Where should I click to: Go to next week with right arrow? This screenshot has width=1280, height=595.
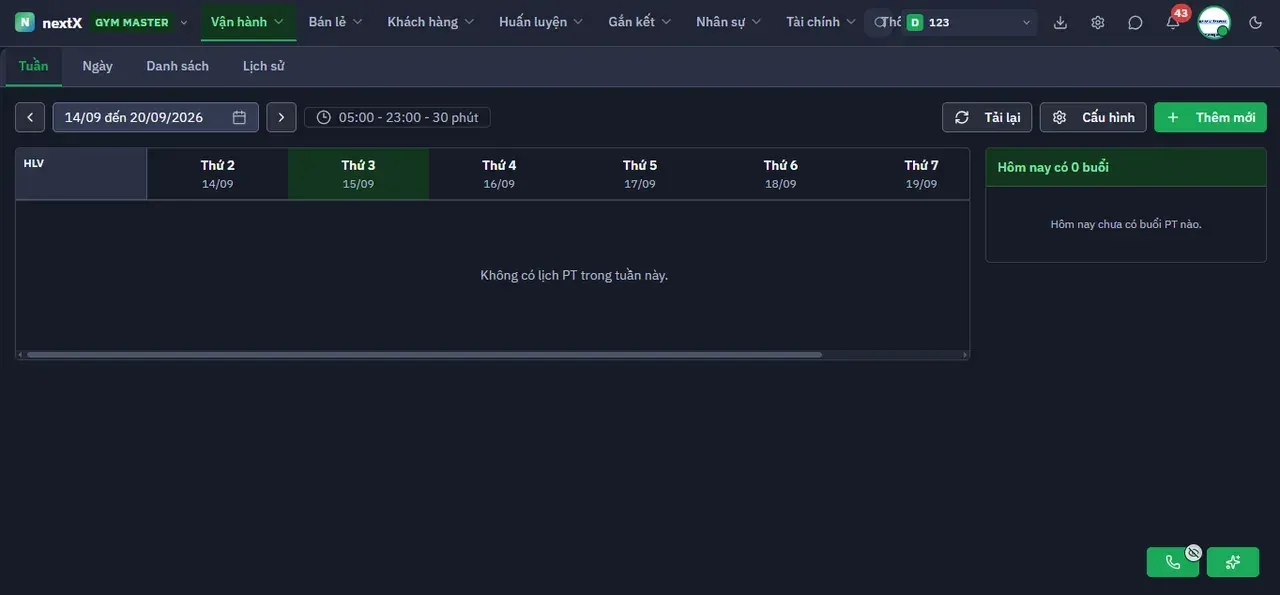point(281,117)
